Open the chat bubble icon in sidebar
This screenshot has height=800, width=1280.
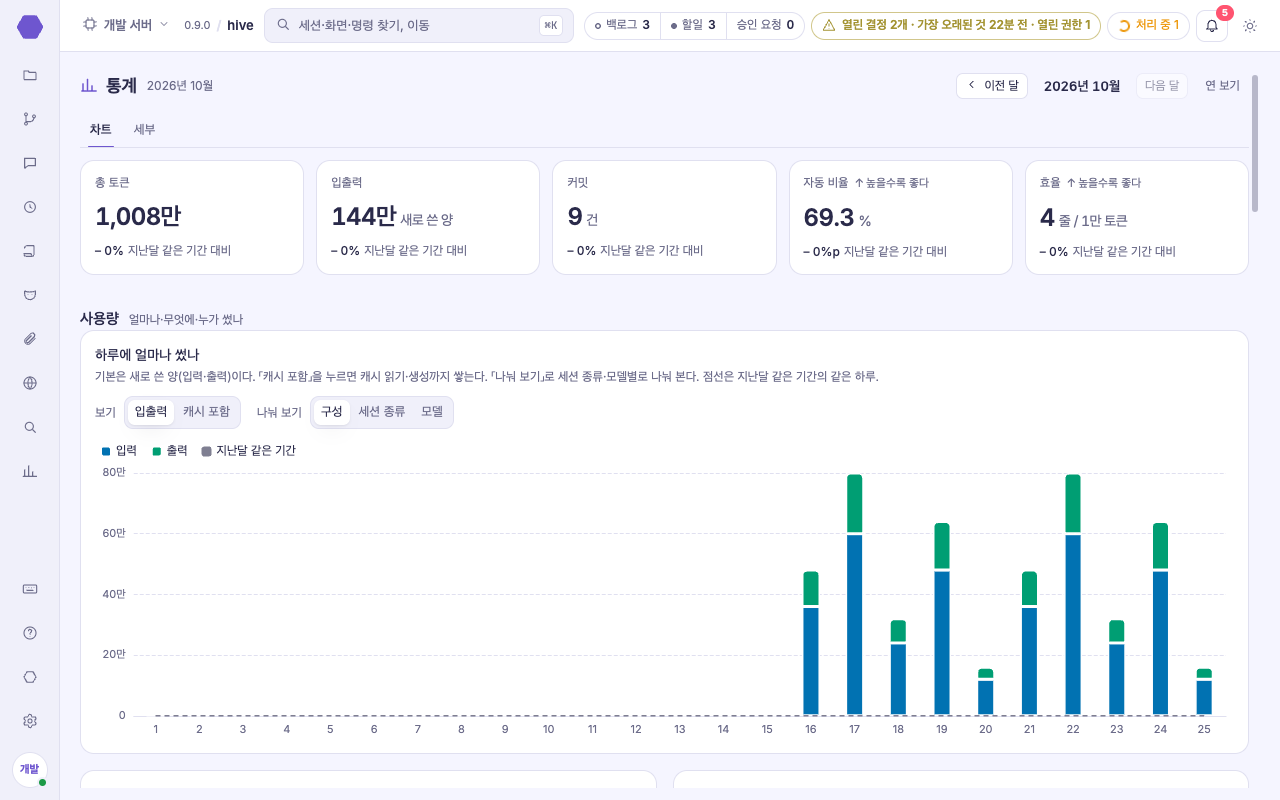30,163
